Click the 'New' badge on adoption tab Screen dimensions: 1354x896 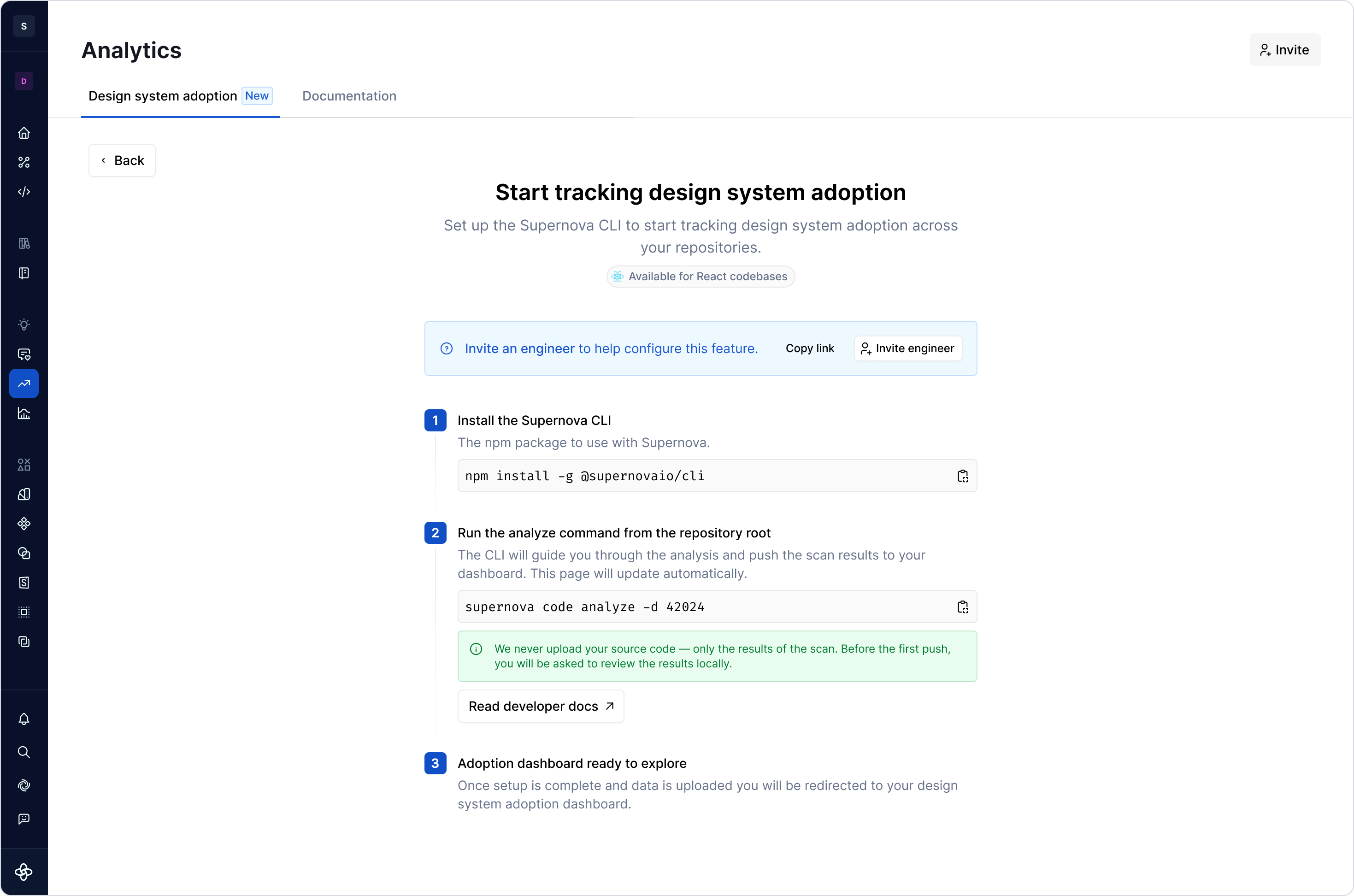tap(257, 96)
